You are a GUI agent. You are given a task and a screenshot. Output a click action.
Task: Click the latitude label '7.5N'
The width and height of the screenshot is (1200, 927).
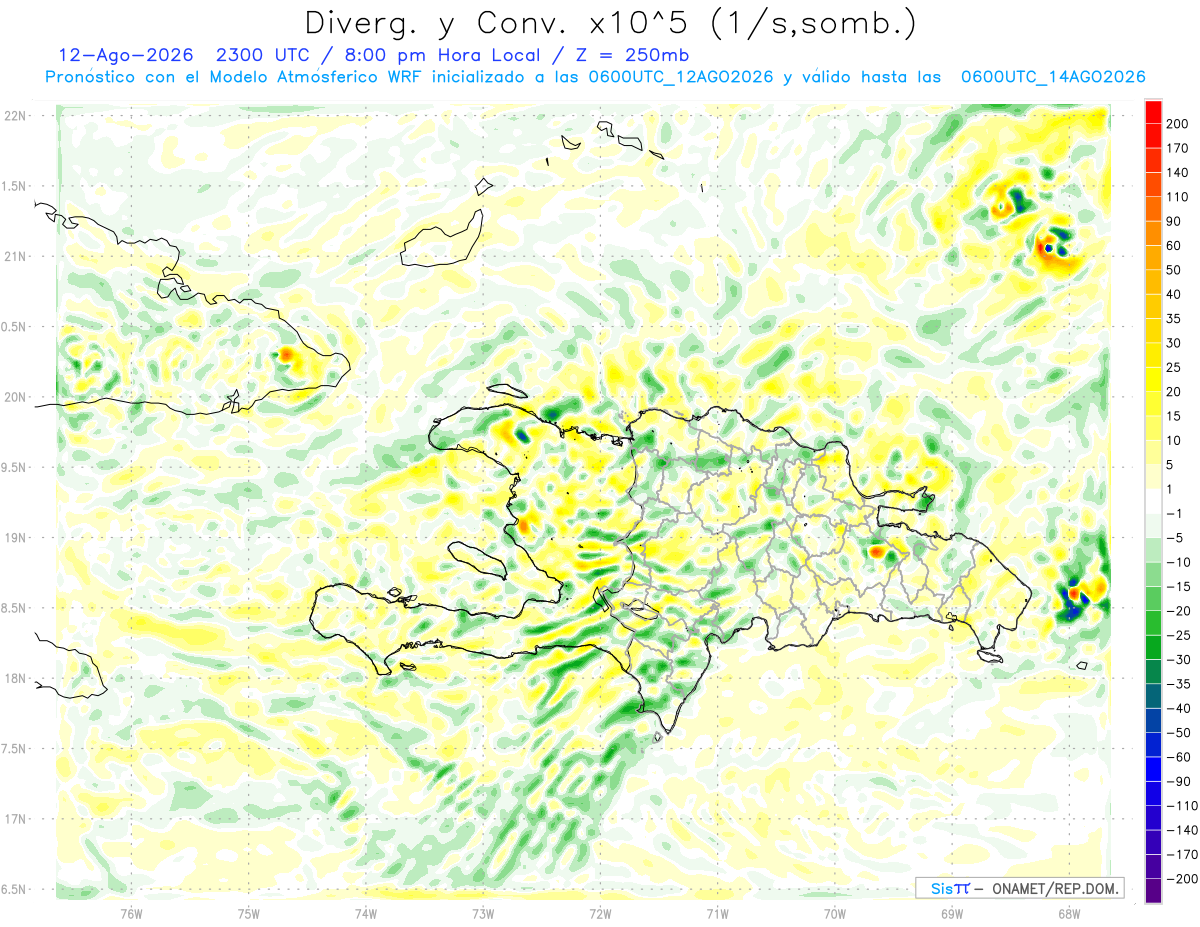(15, 748)
